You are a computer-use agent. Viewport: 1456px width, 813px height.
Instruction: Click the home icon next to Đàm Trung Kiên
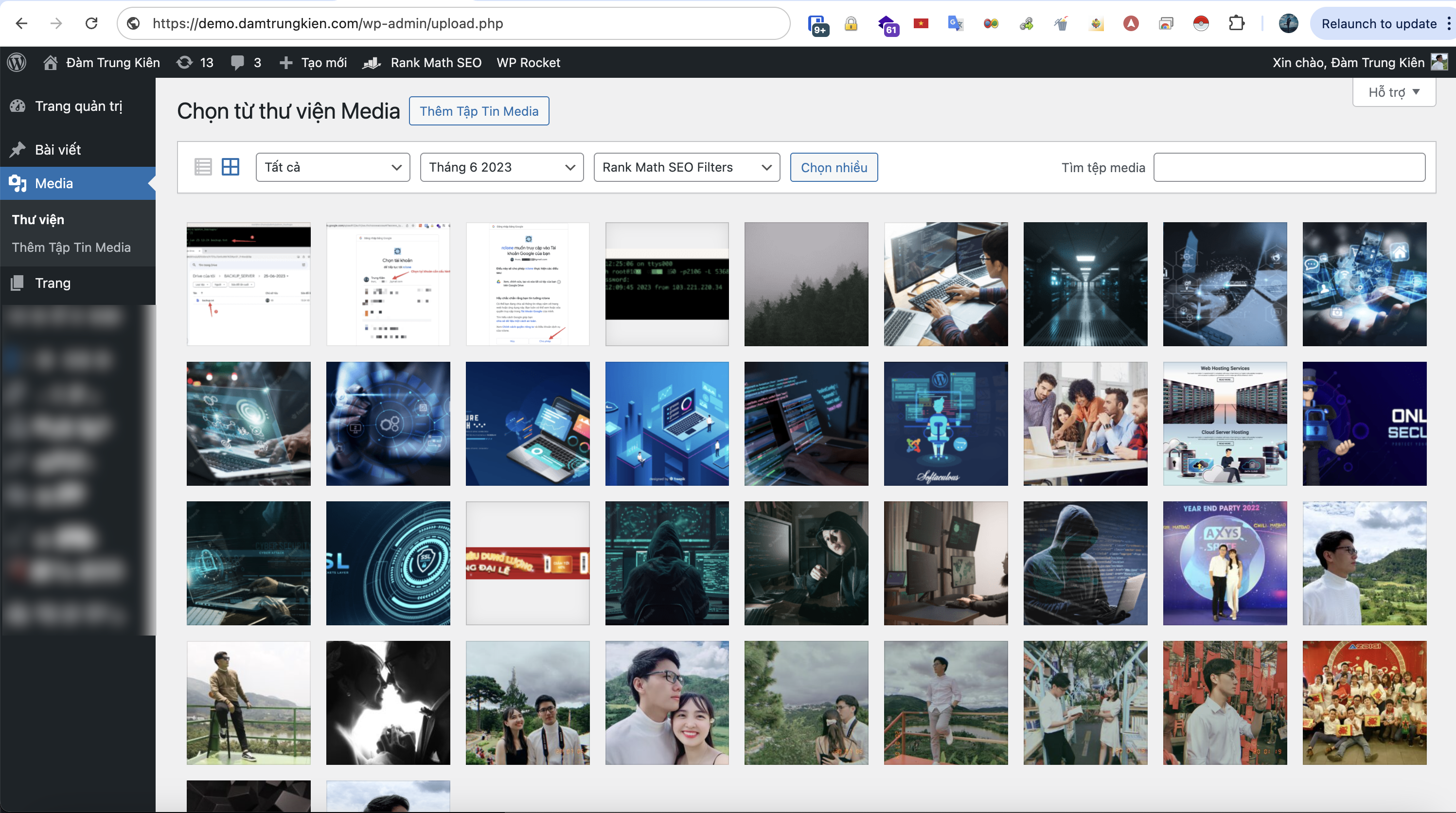(x=50, y=62)
